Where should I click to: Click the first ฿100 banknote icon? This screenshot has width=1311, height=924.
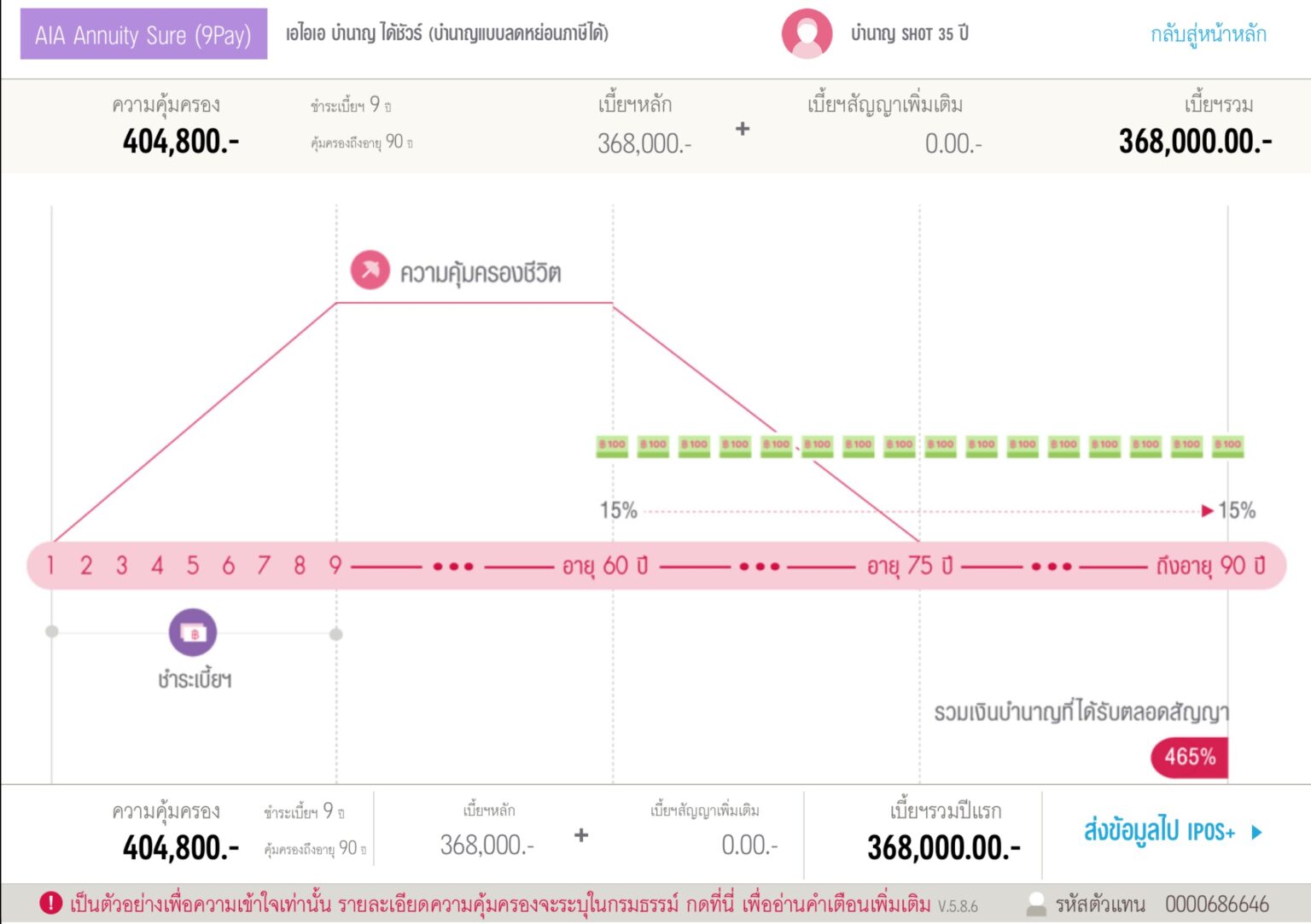tap(611, 445)
